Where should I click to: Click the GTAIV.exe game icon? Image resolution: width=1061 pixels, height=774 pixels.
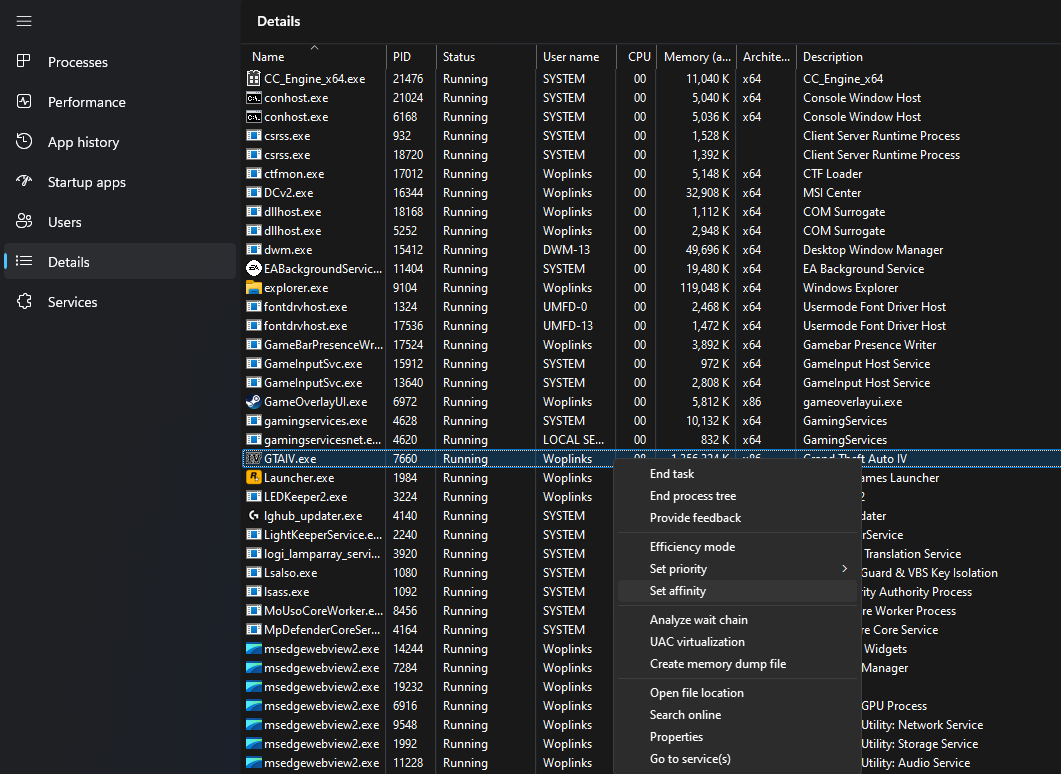click(x=253, y=459)
